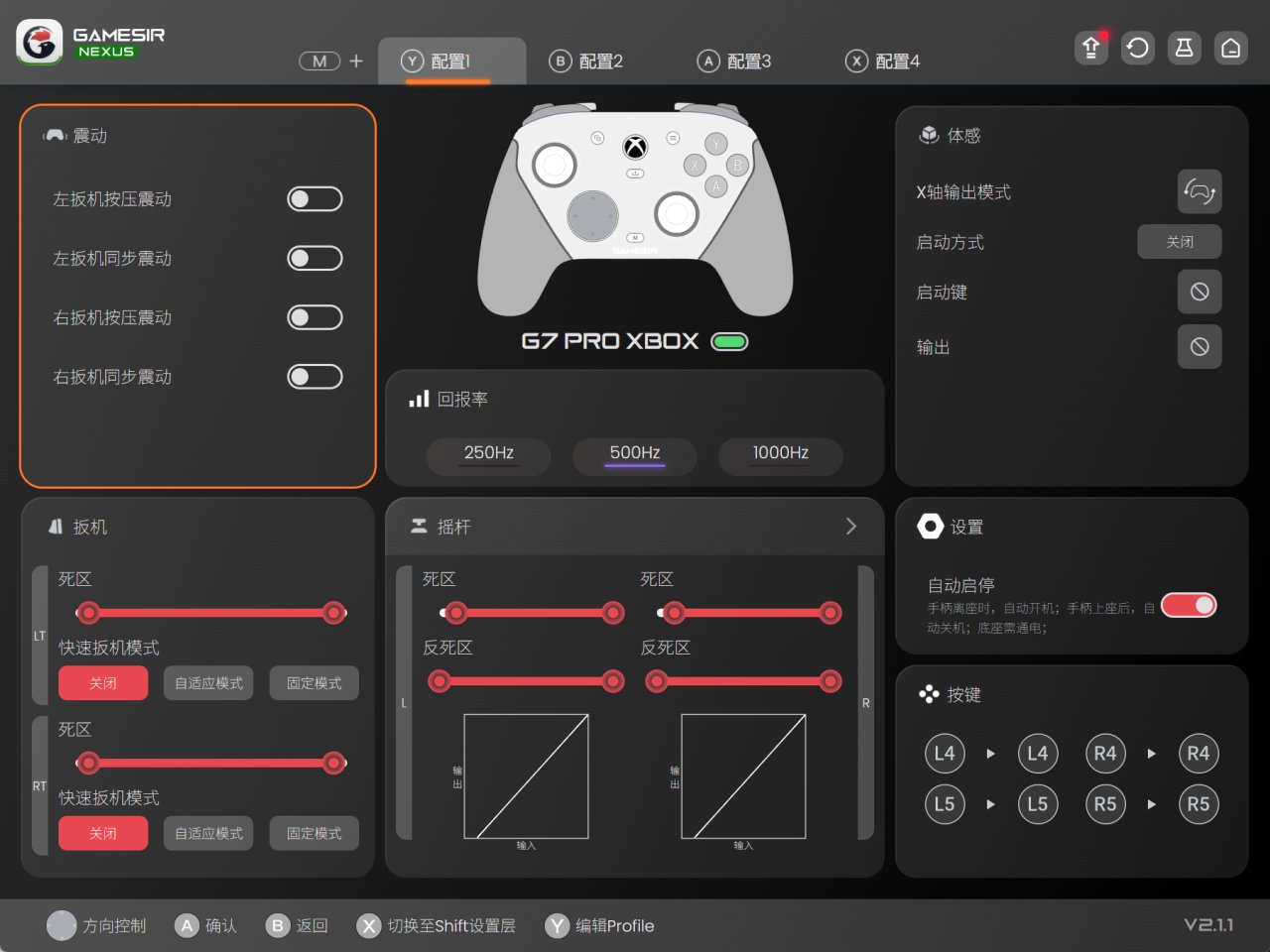Select the L4 source button before the arrow
Viewport: 1270px width, 952px height.
click(x=945, y=754)
